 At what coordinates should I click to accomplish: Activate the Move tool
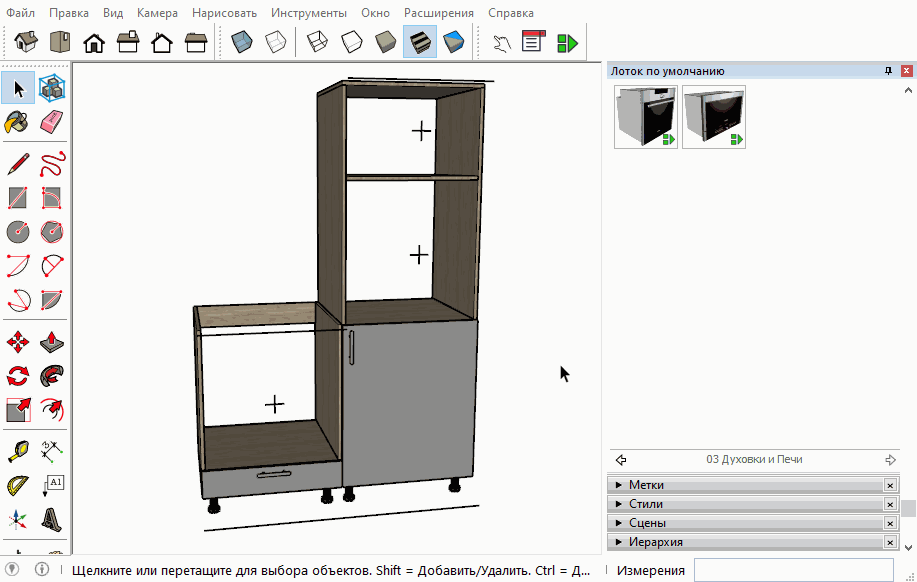[x=18, y=342]
